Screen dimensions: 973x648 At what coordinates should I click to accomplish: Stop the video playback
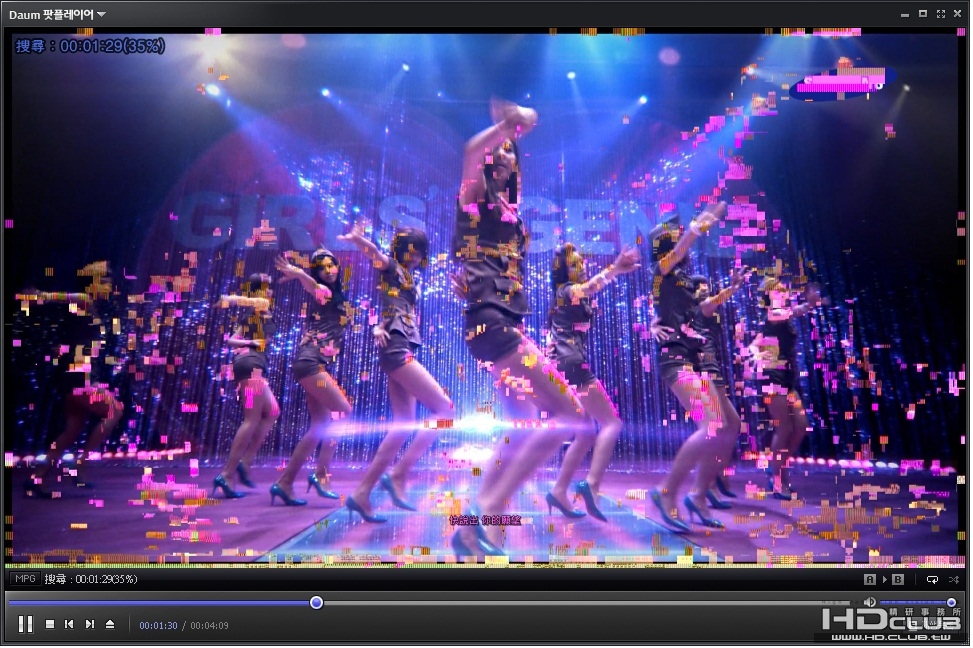pos(50,625)
